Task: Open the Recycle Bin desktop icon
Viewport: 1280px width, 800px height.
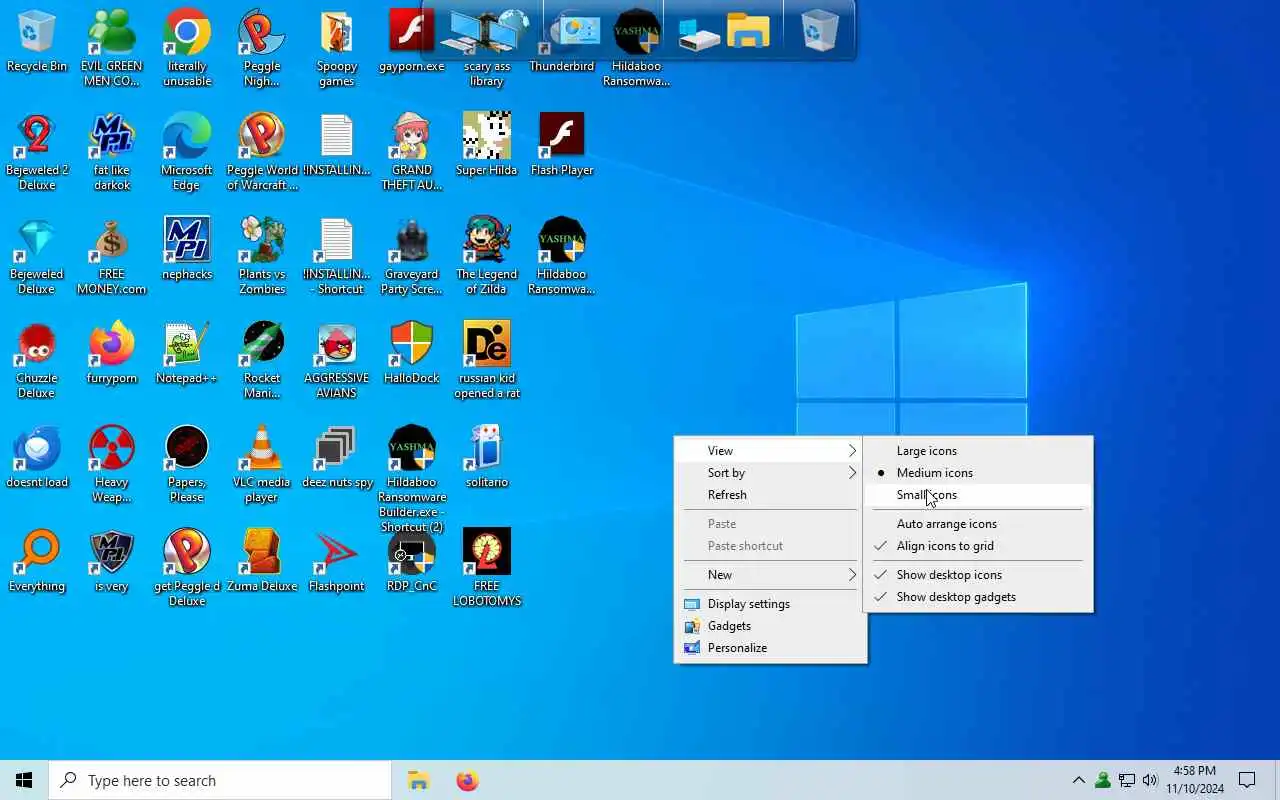Action: pos(37,41)
